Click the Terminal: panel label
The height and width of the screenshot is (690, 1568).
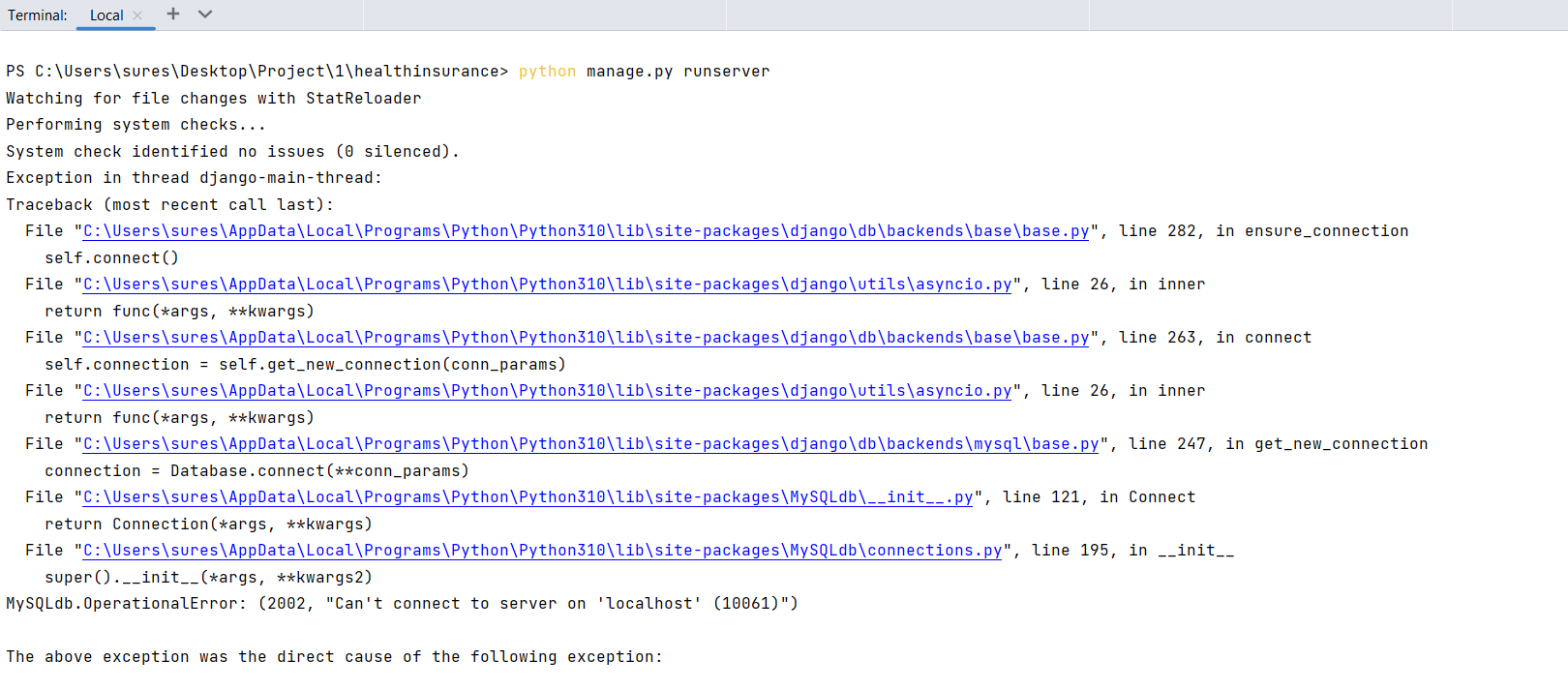[38, 15]
